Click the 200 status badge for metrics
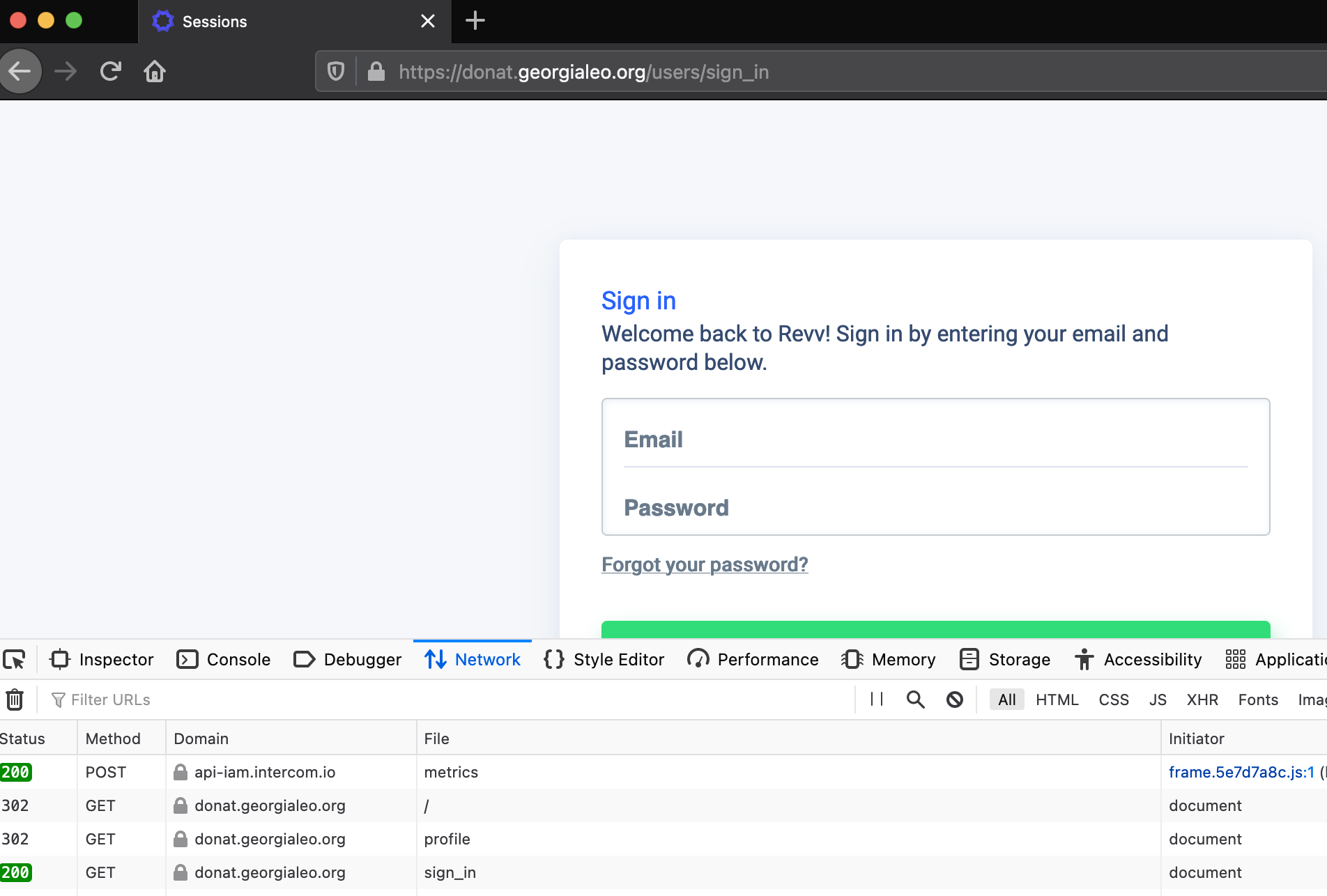Image resolution: width=1327 pixels, height=896 pixels. point(15,772)
